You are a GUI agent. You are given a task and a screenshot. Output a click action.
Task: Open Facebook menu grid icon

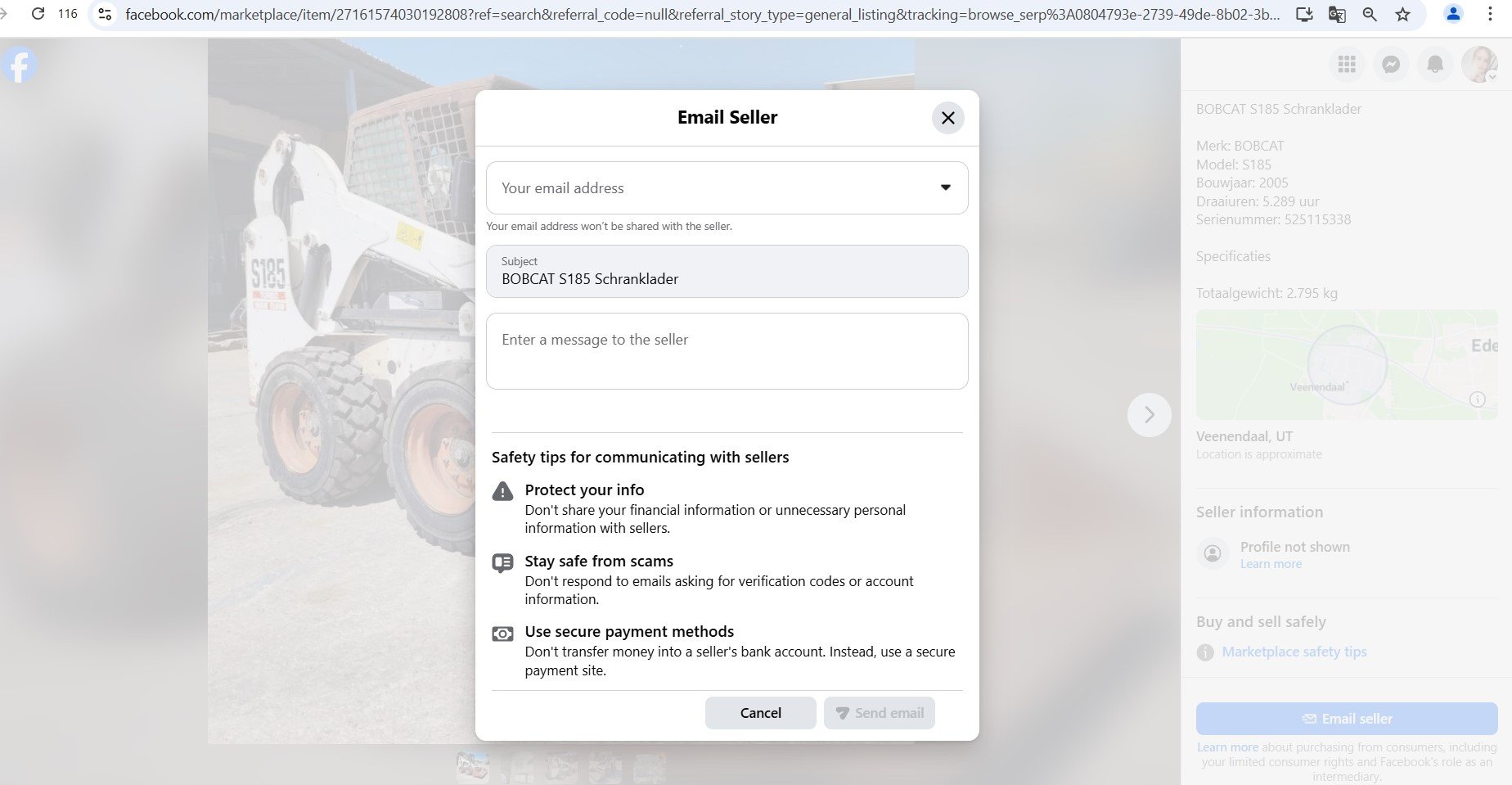pos(1347,64)
